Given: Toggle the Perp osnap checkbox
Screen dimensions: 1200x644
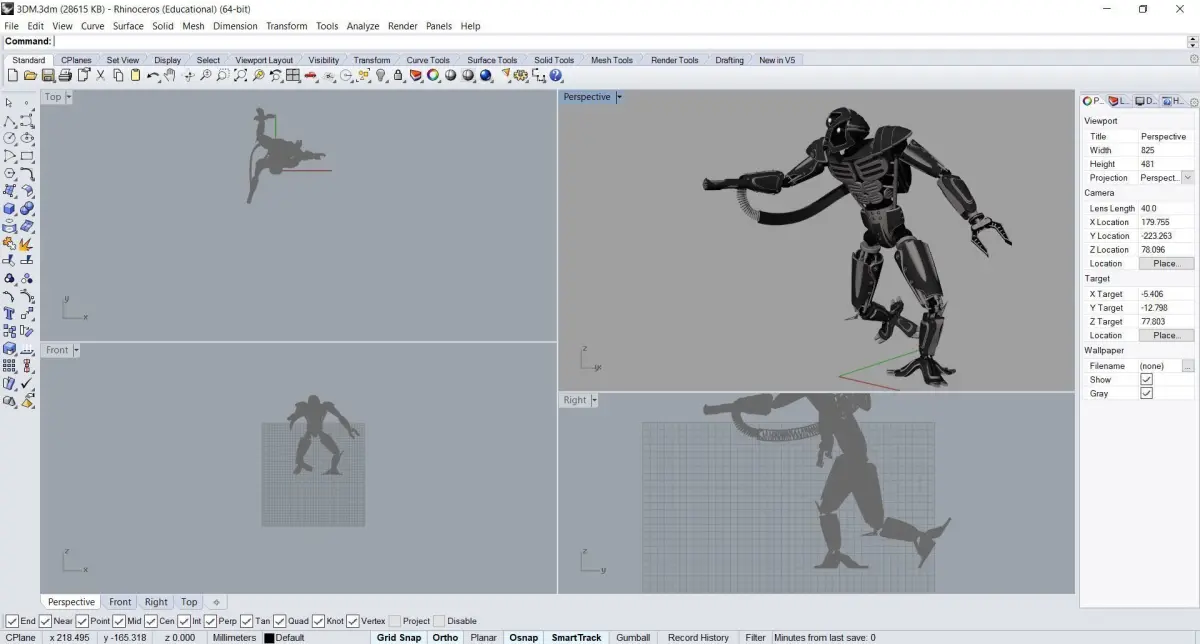Looking at the screenshot, I should [210, 621].
